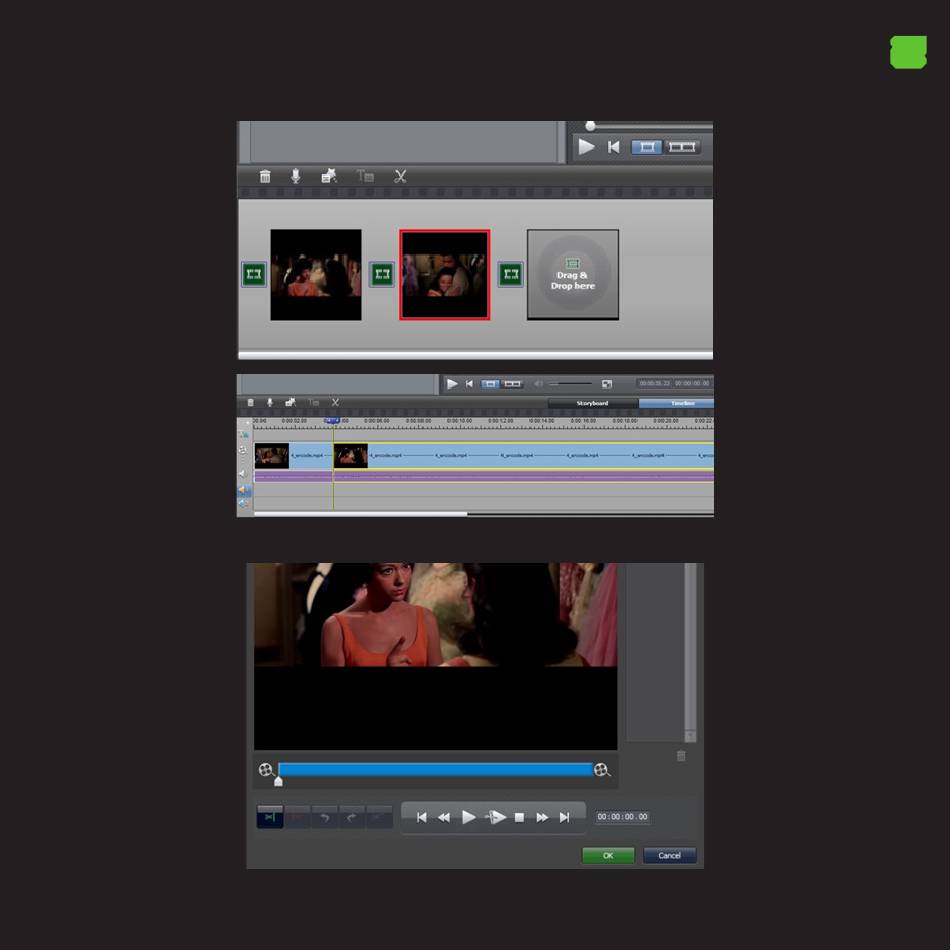This screenshot has height=950, width=950.
Task: Click the clip audio track speaker icon
Action: [243, 474]
